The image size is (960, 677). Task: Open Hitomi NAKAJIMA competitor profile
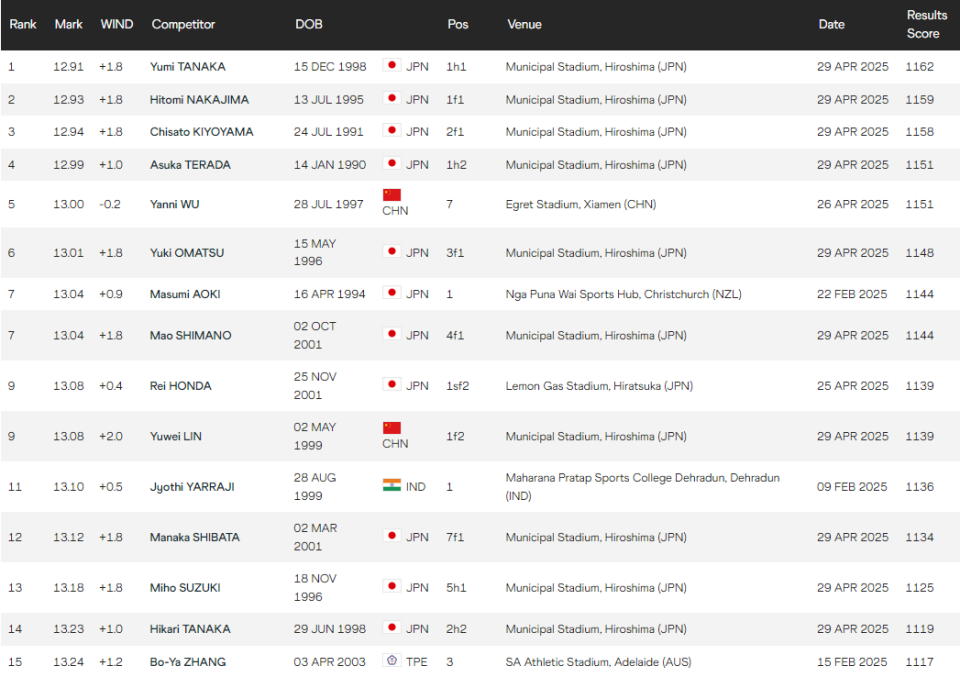[x=200, y=100]
